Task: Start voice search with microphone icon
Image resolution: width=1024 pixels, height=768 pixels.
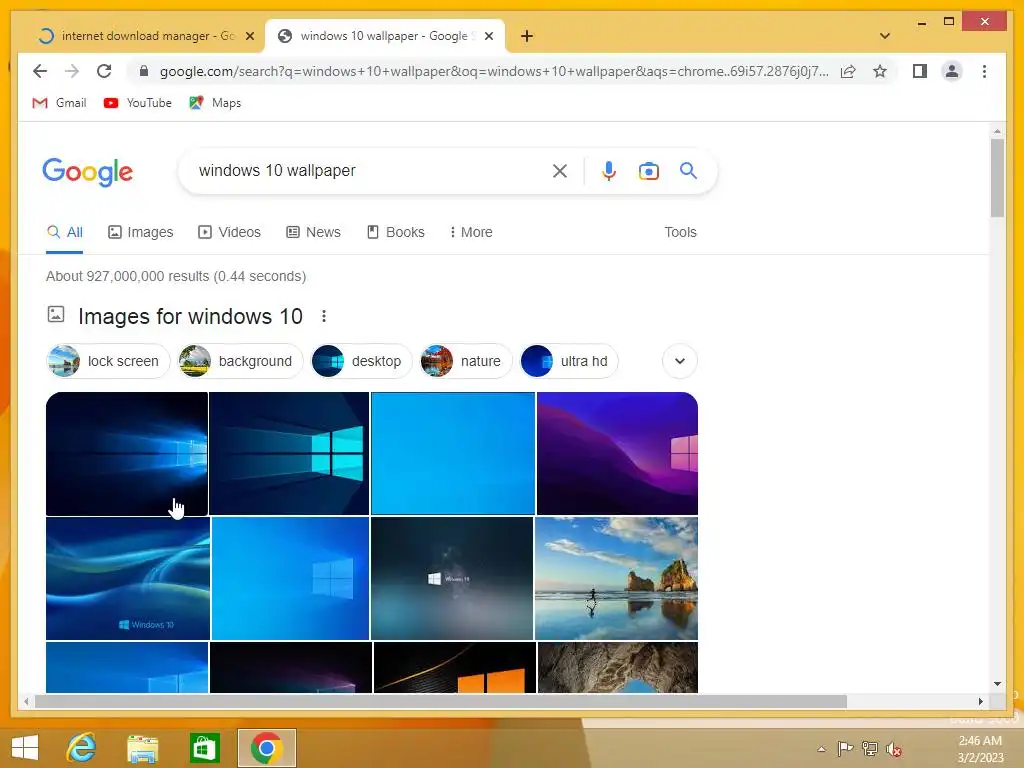Action: point(609,171)
